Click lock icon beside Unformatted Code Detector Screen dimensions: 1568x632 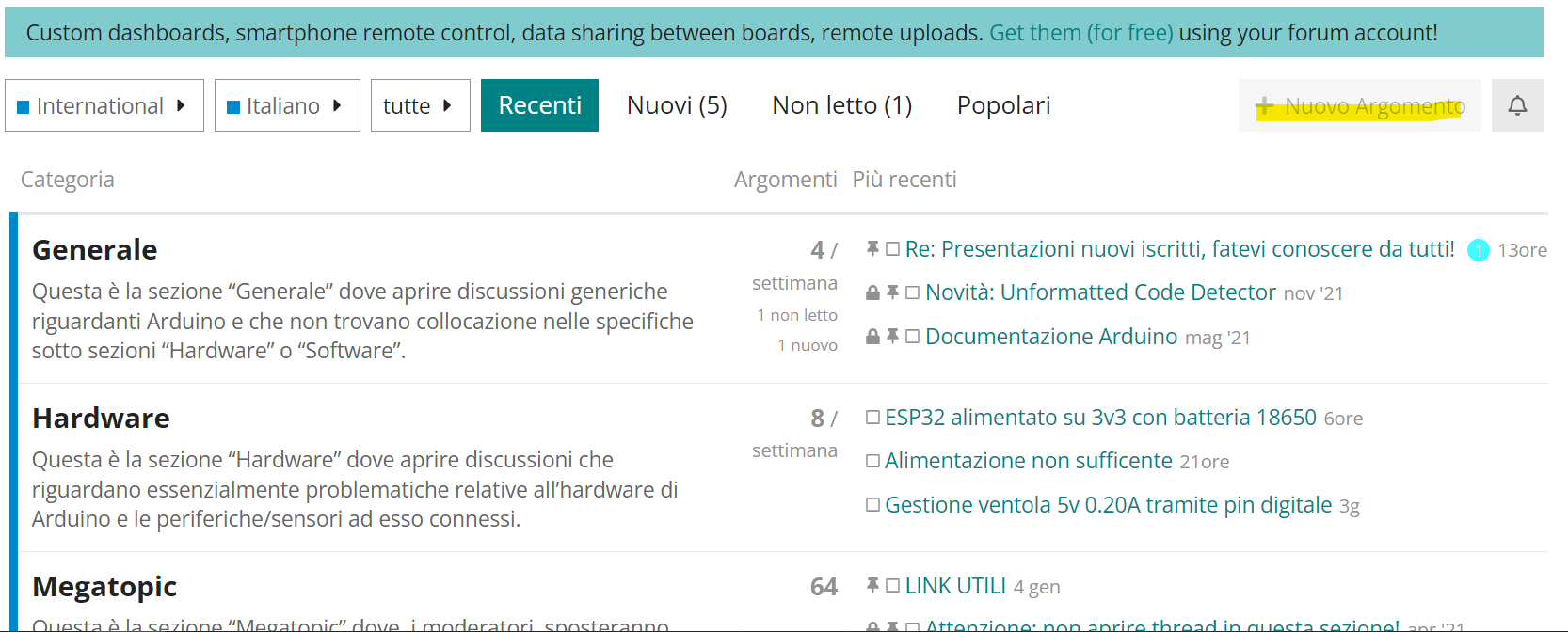coord(872,292)
